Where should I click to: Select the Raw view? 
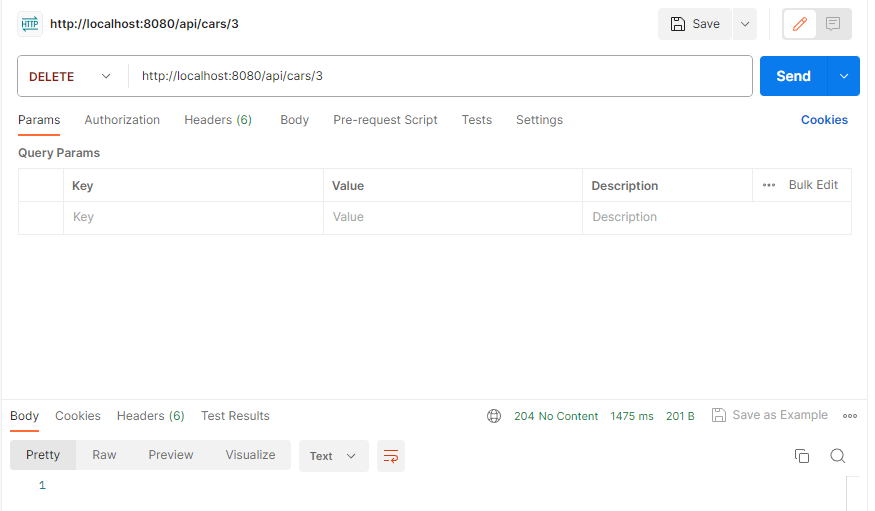coord(104,455)
